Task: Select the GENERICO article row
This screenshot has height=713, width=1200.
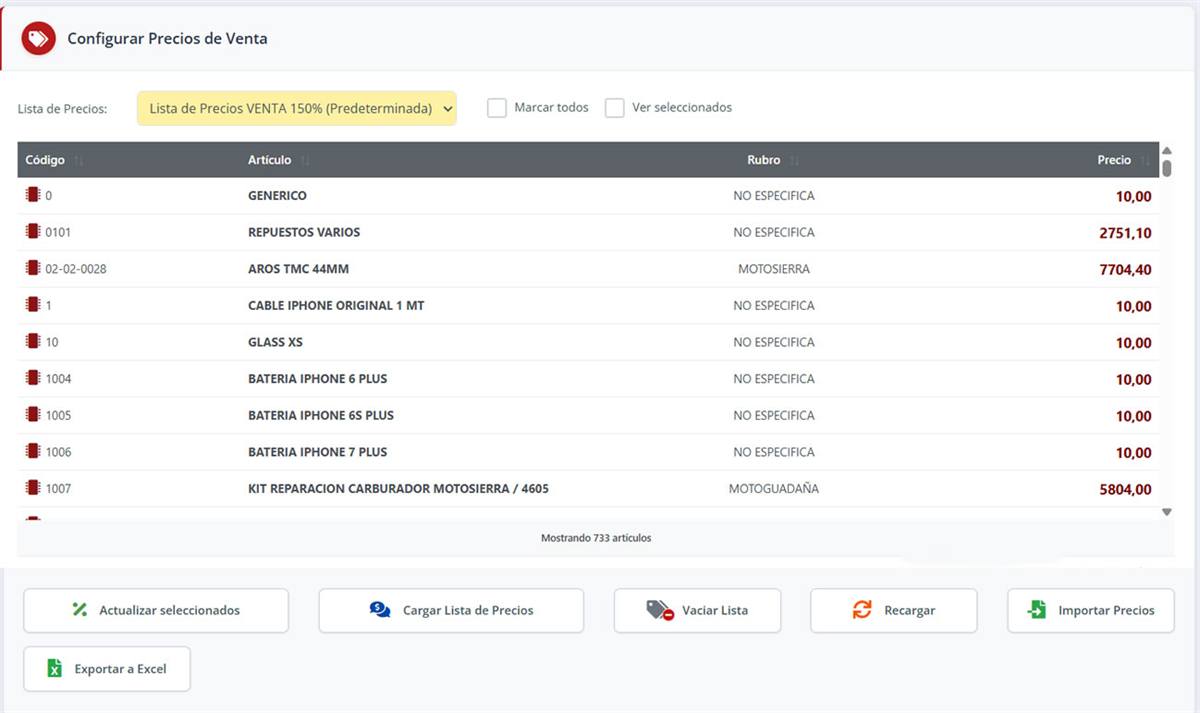Action: click(x=588, y=196)
